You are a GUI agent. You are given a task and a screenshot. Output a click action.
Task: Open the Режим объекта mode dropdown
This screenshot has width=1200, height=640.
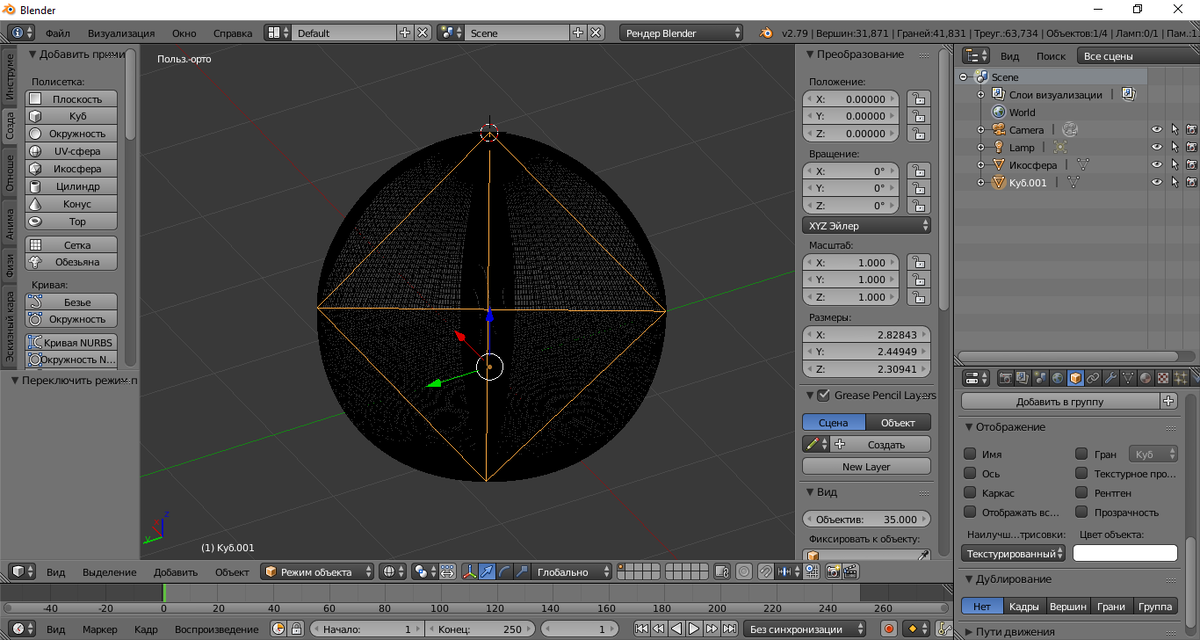point(317,572)
